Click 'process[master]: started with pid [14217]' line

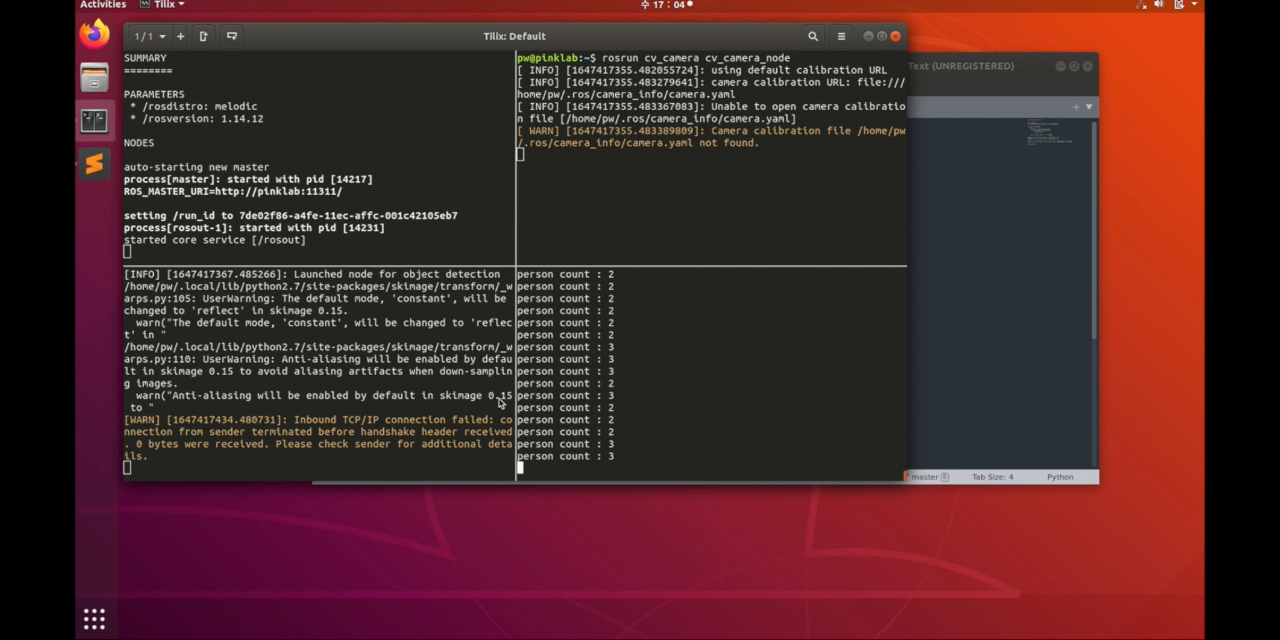(248, 179)
